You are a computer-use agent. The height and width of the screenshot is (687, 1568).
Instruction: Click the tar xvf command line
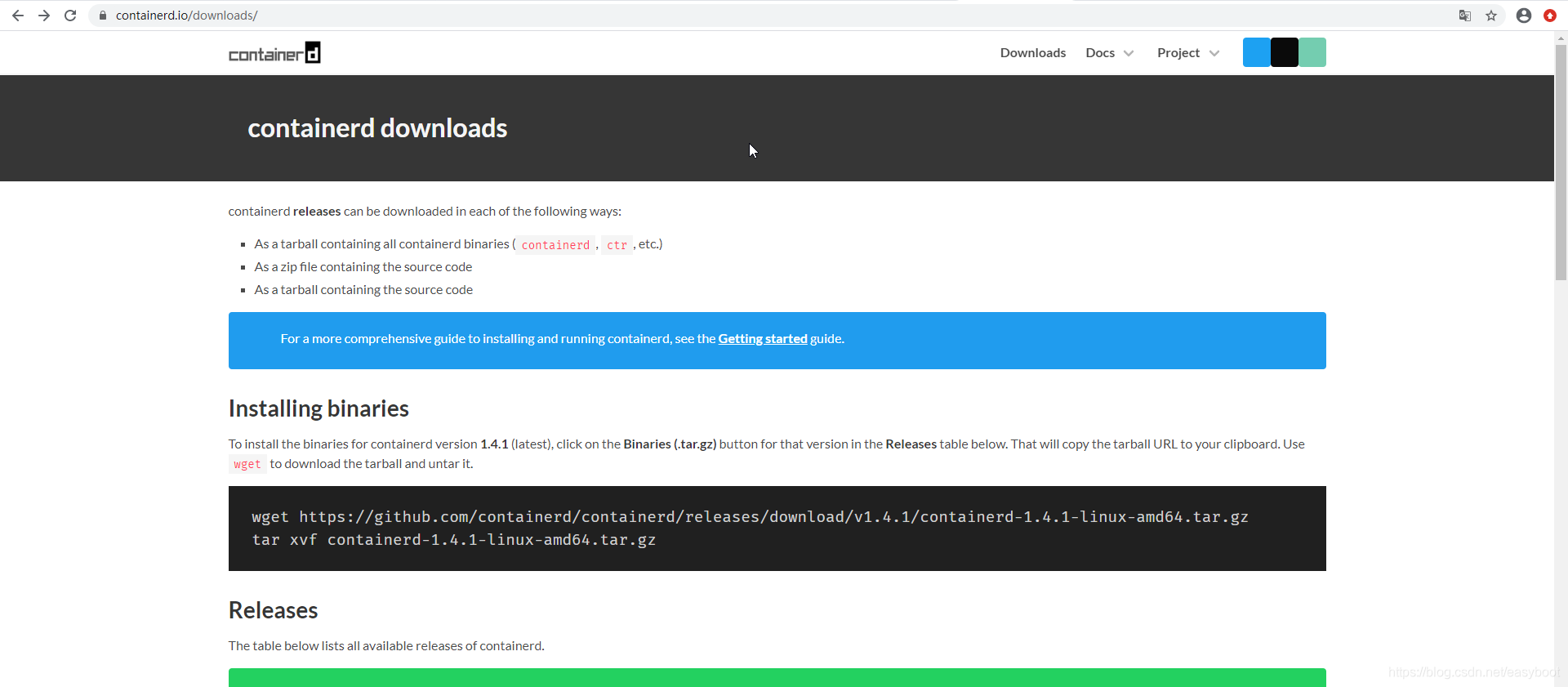point(454,540)
